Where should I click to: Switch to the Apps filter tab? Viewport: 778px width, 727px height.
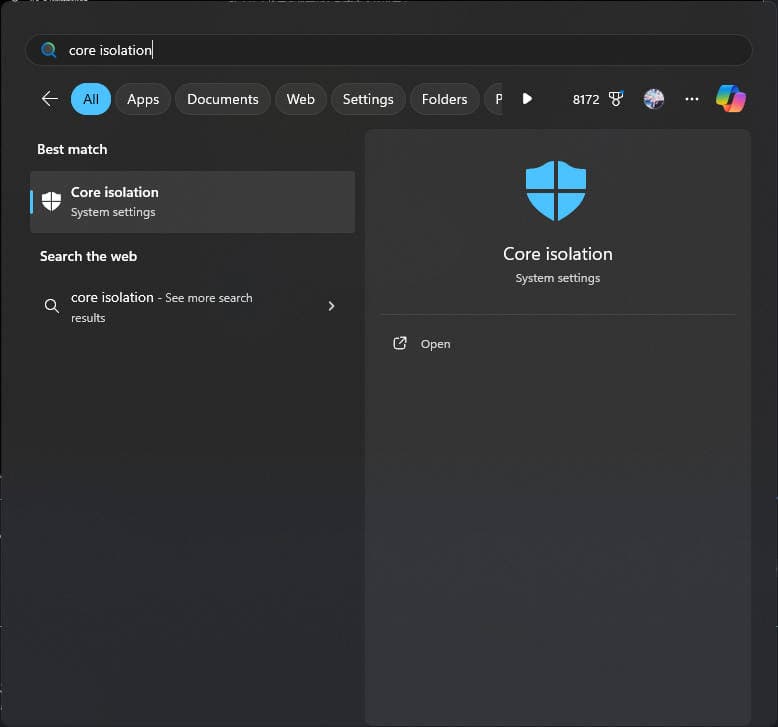(x=143, y=99)
